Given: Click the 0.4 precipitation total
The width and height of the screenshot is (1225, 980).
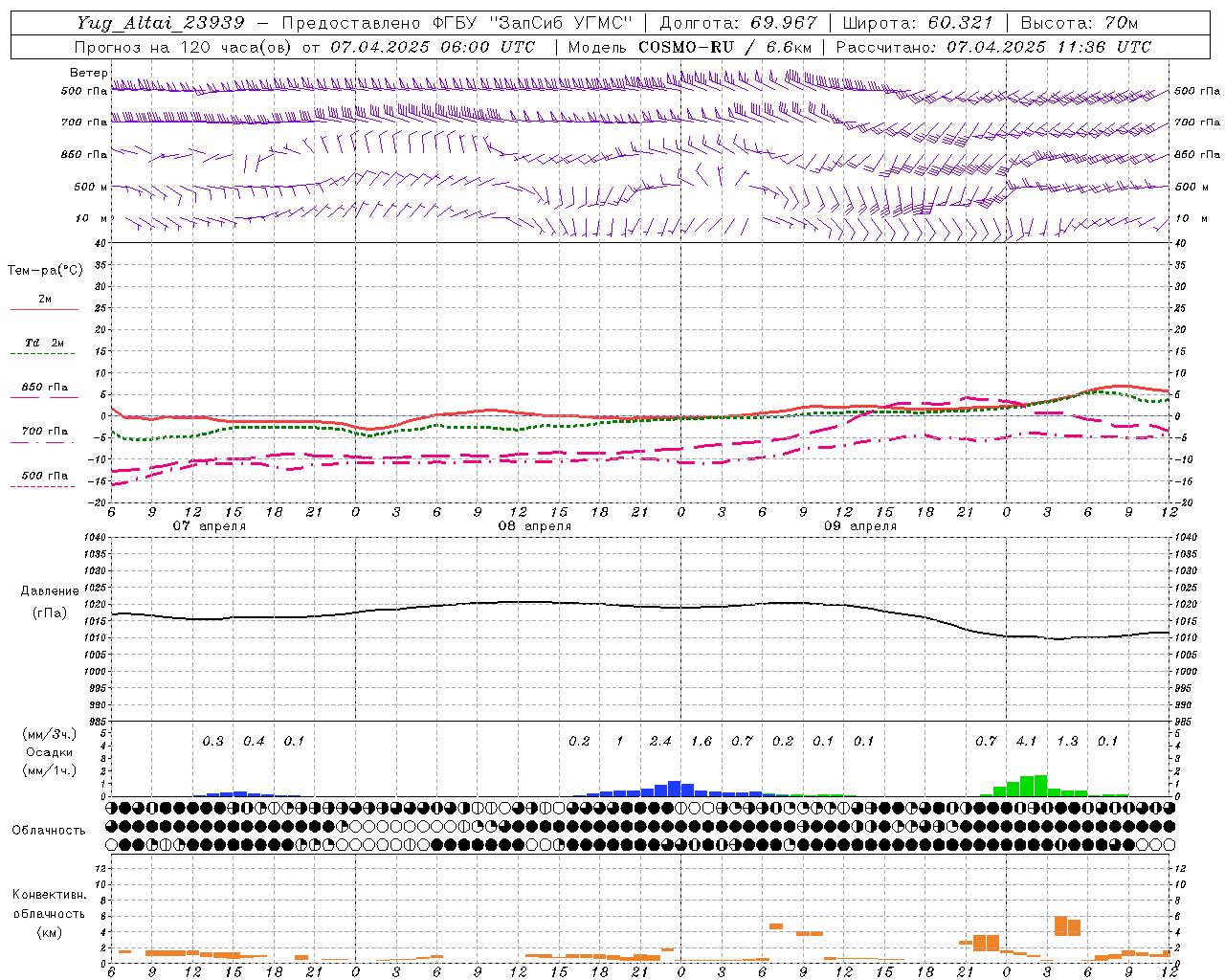Looking at the screenshot, I should pos(254,741).
